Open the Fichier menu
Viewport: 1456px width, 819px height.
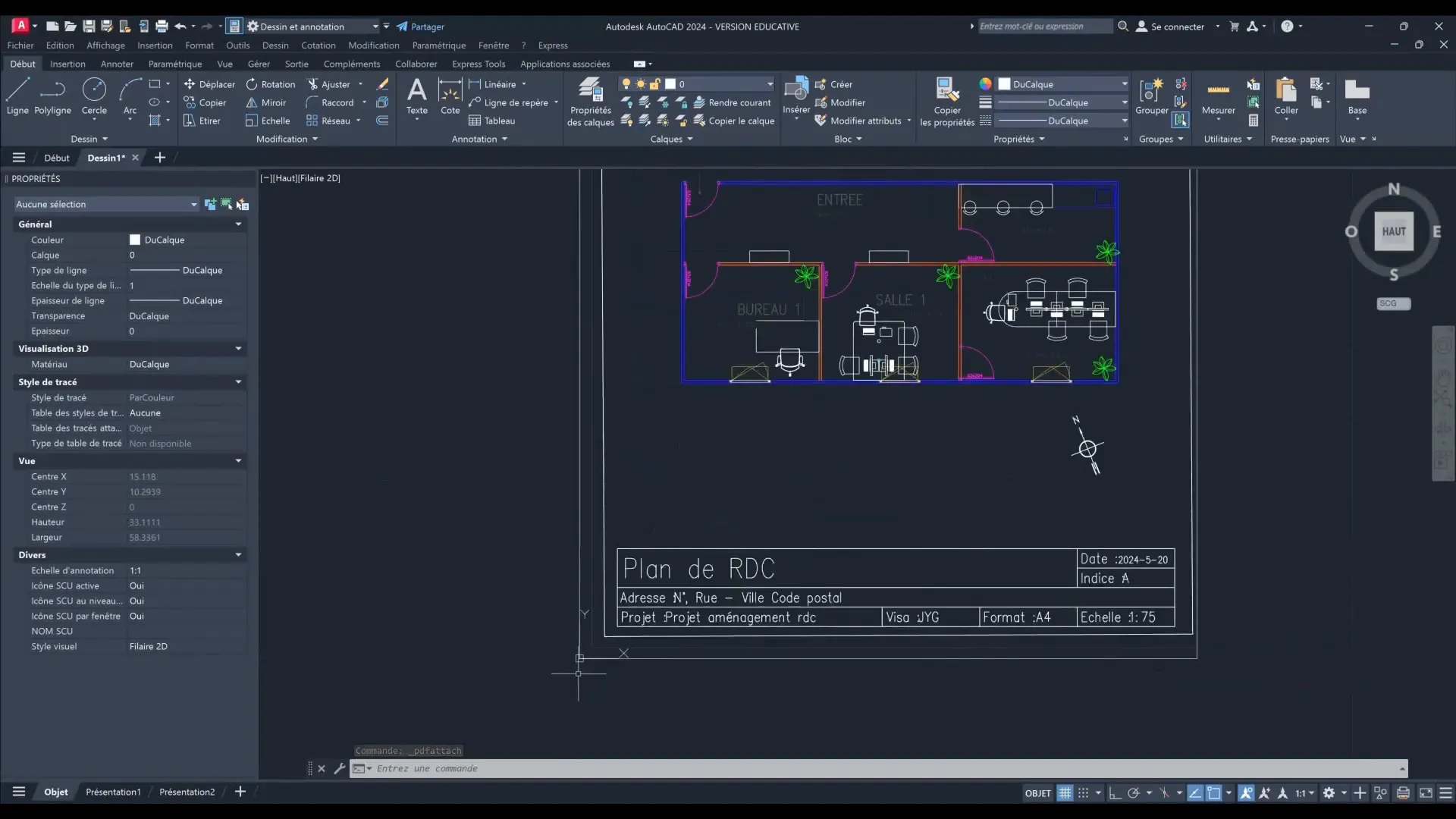pyautogui.click(x=20, y=45)
